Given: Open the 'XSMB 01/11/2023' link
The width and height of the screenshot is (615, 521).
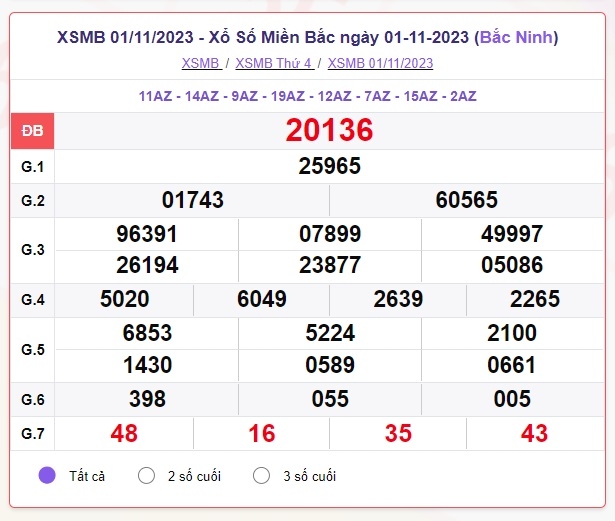Looking at the screenshot, I should point(380,63).
